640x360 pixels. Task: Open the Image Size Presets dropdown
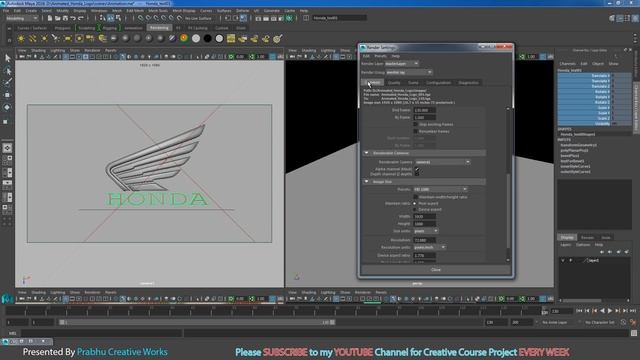[x=440, y=189]
